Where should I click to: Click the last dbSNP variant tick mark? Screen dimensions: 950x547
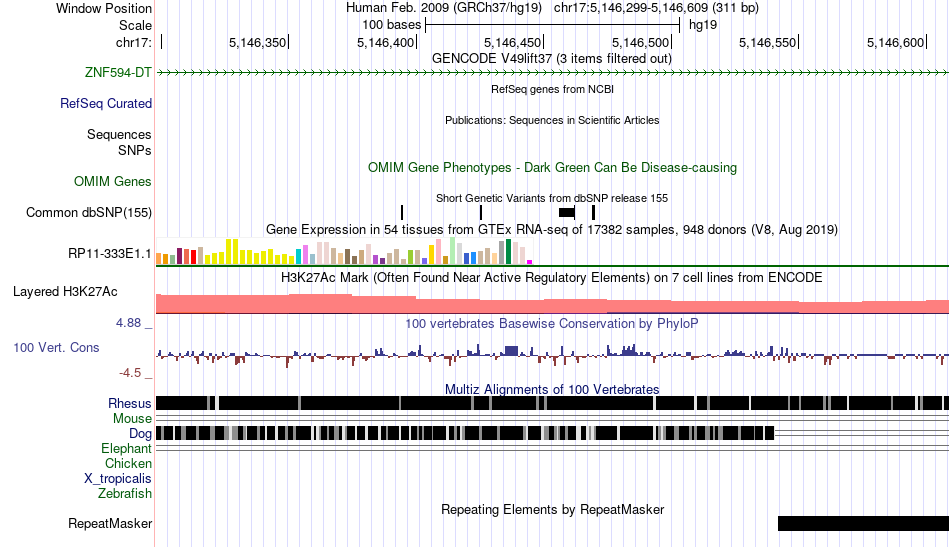click(594, 212)
